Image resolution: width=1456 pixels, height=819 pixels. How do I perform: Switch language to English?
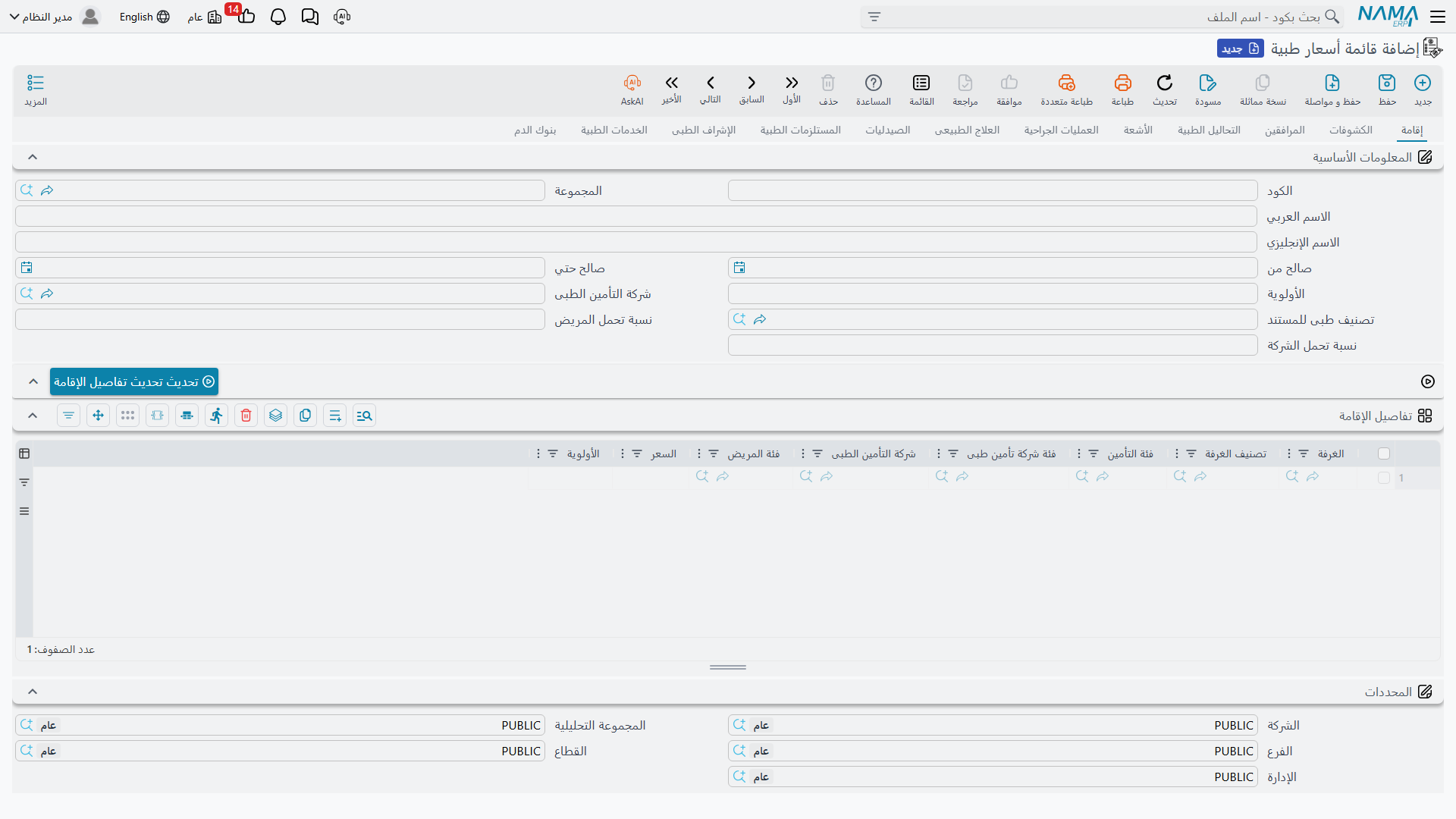(x=144, y=17)
